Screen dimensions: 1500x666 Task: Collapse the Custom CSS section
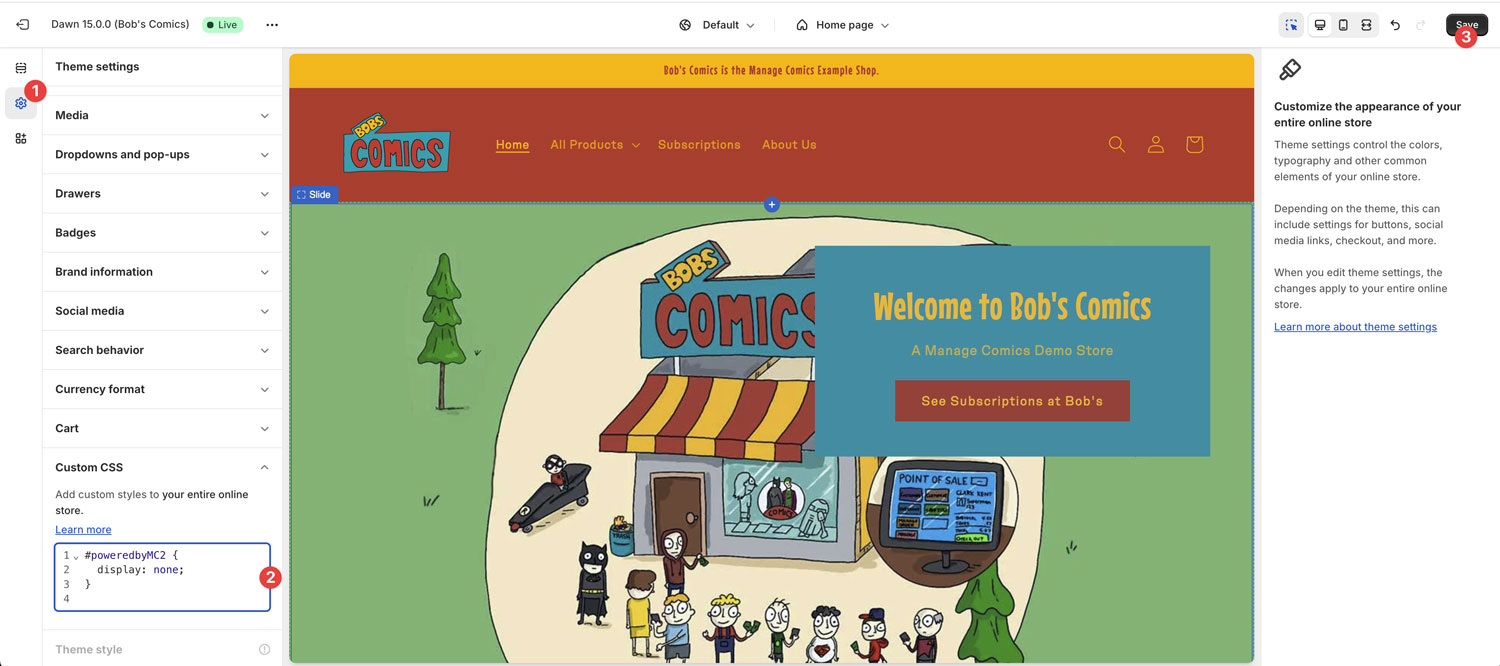click(x=162, y=467)
